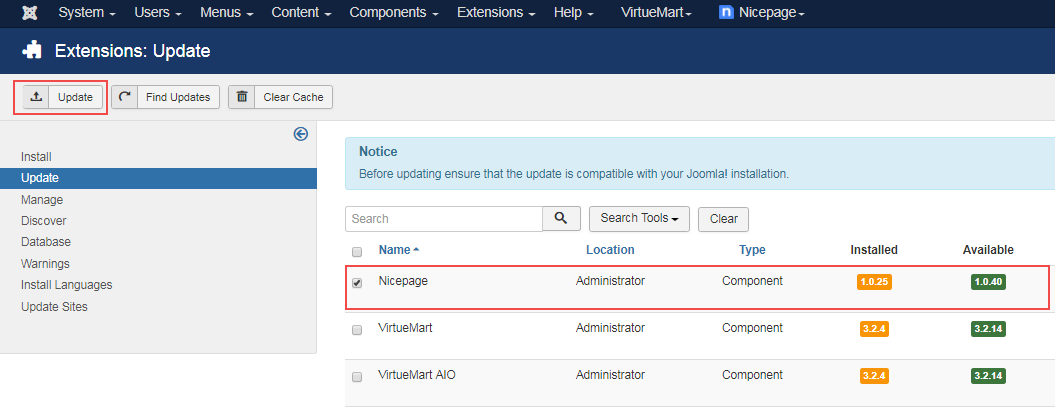Viewport: 1055px width, 409px height.
Task: Click the Clear Cache button label
Action: coord(293,97)
